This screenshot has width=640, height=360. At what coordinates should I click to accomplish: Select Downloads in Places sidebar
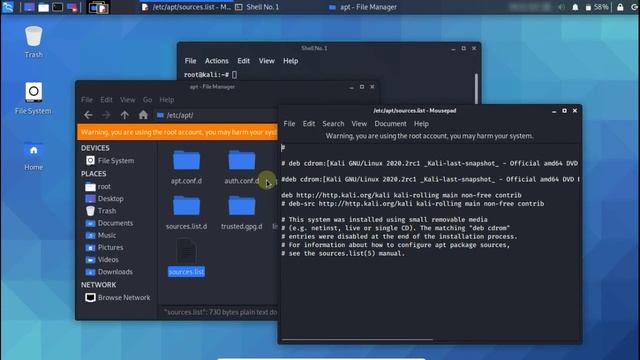point(109,272)
